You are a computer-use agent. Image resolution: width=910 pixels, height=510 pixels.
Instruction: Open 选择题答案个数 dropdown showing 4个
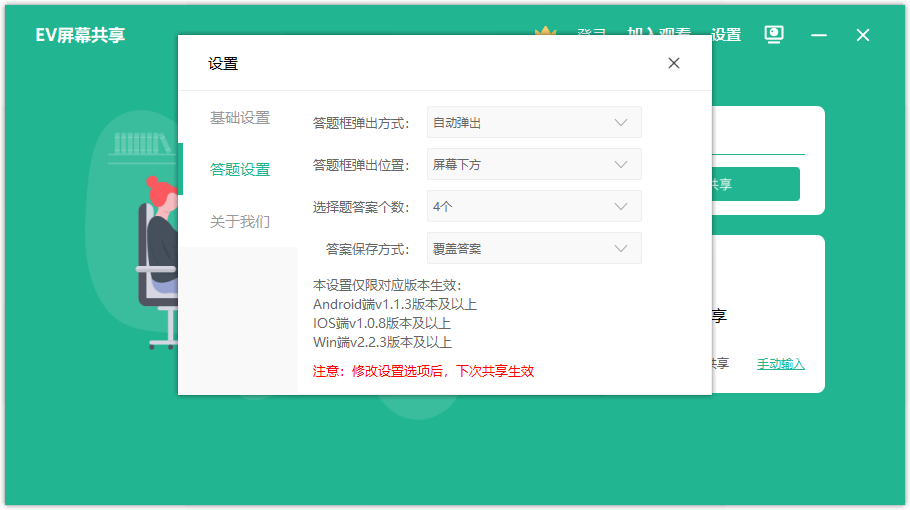tap(534, 207)
